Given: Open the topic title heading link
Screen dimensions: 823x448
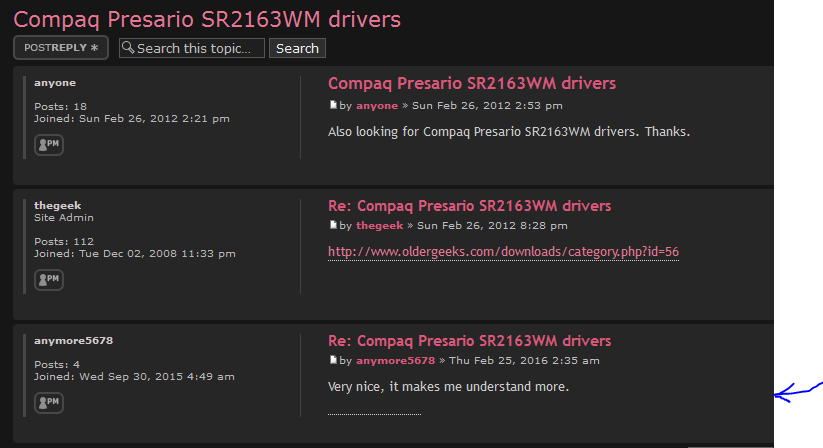Looking at the screenshot, I should coord(207,19).
